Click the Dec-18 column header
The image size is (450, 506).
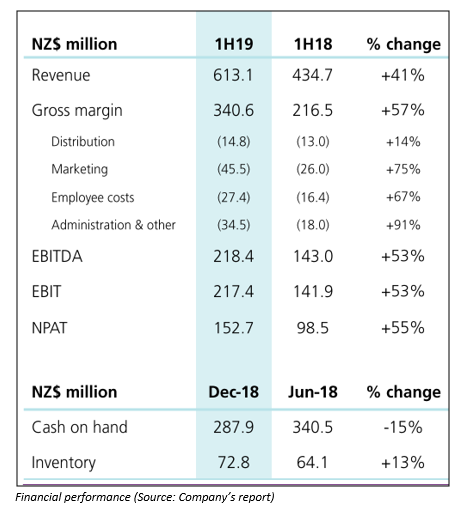pyautogui.click(x=233, y=392)
